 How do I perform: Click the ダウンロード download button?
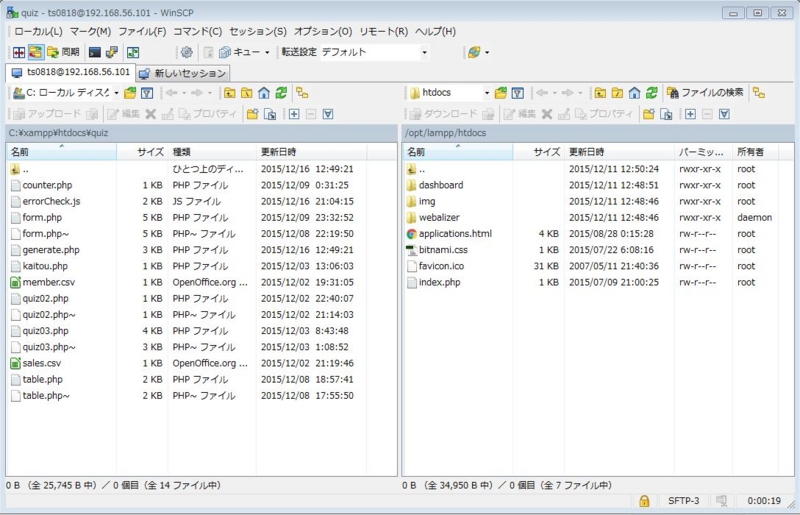pyautogui.click(x=443, y=114)
